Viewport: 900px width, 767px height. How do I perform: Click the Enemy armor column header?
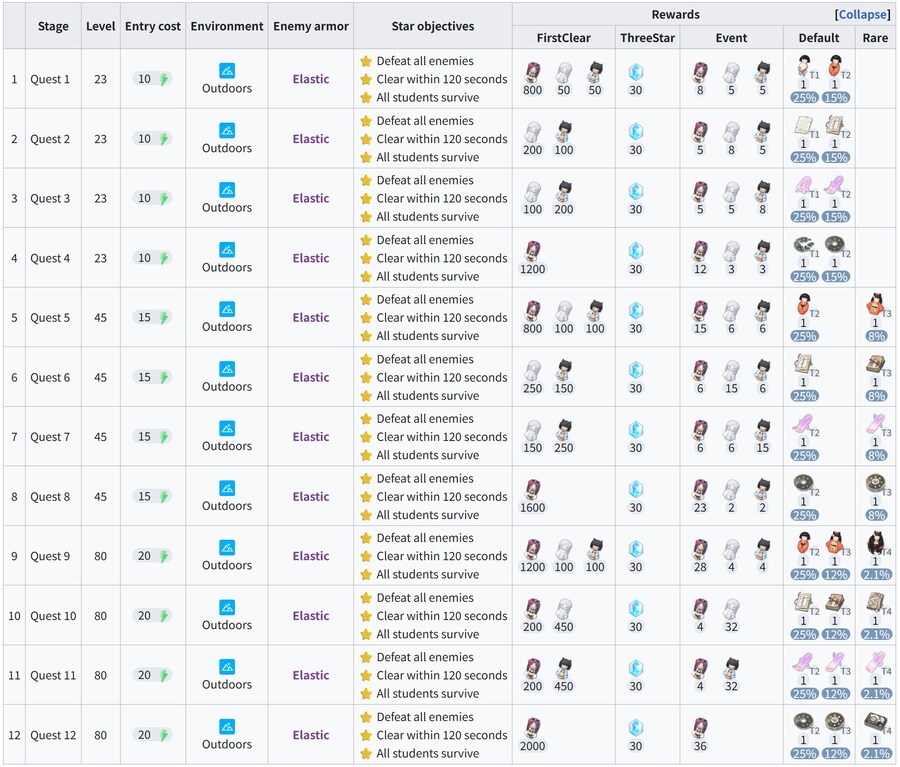pyautogui.click(x=310, y=26)
